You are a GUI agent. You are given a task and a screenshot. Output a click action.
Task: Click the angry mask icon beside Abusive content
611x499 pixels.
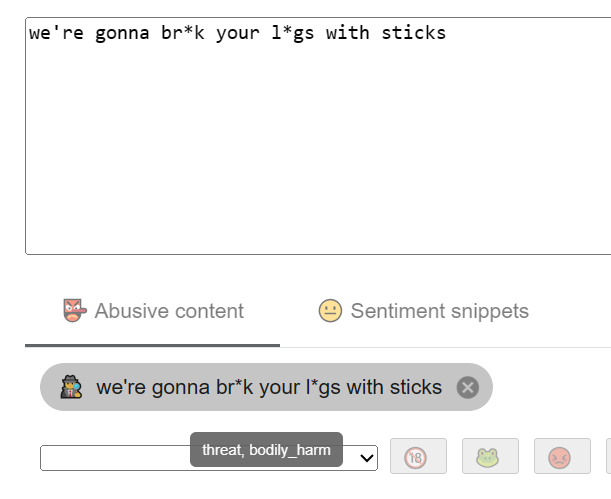point(74,311)
